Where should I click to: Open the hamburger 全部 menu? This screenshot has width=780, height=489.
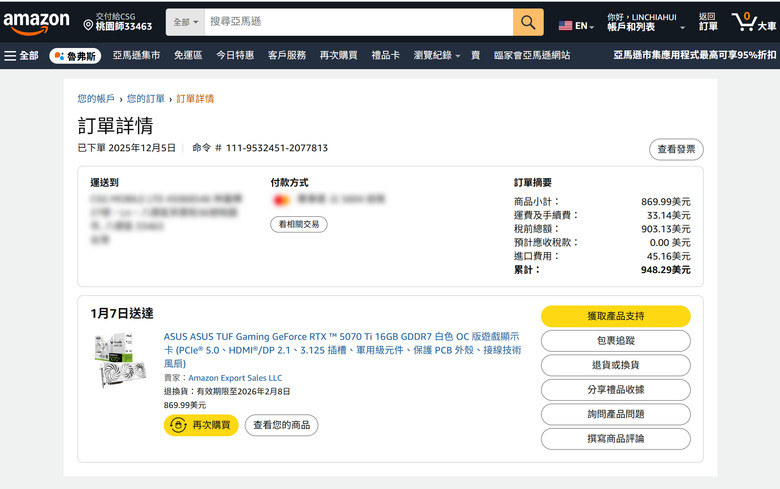point(21,56)
